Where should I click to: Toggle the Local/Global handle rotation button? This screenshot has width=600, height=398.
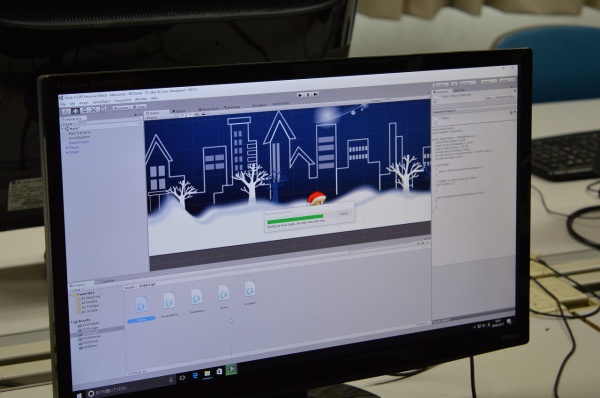(139, 107)
